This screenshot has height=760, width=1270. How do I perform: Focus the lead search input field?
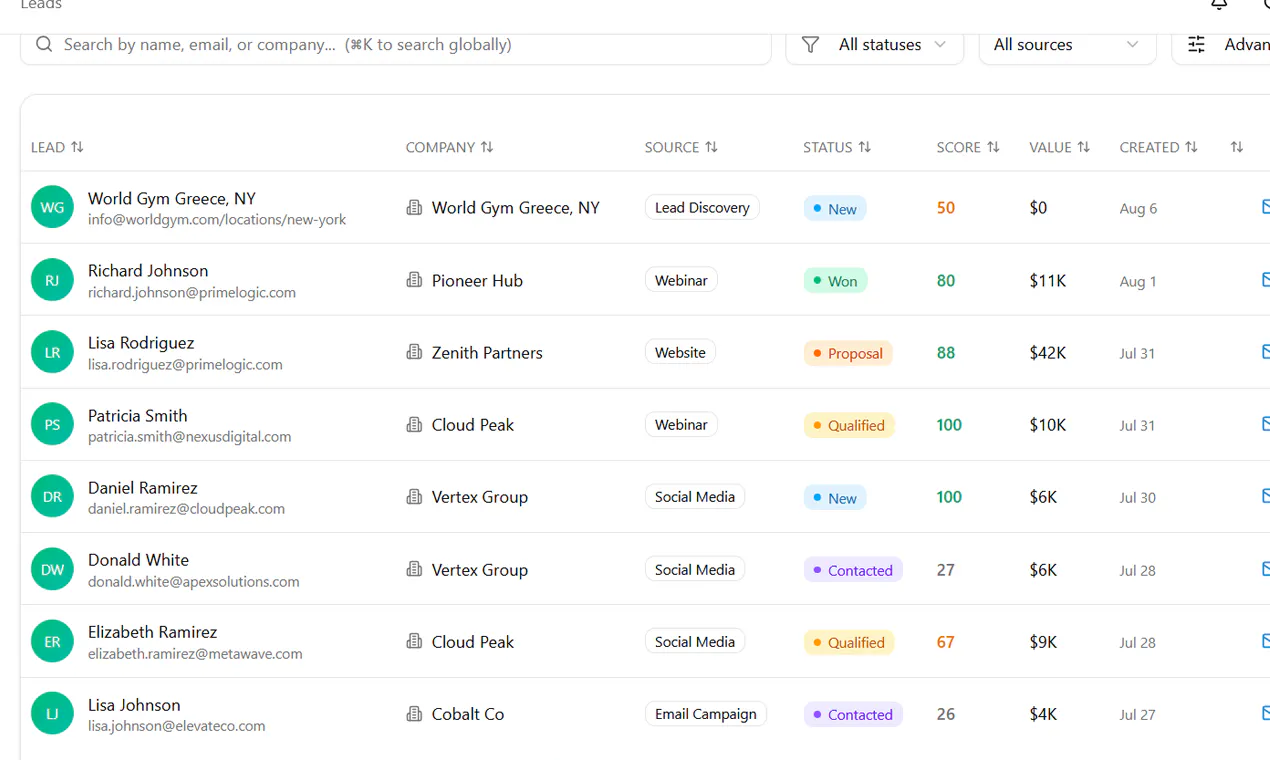(396, 45)
